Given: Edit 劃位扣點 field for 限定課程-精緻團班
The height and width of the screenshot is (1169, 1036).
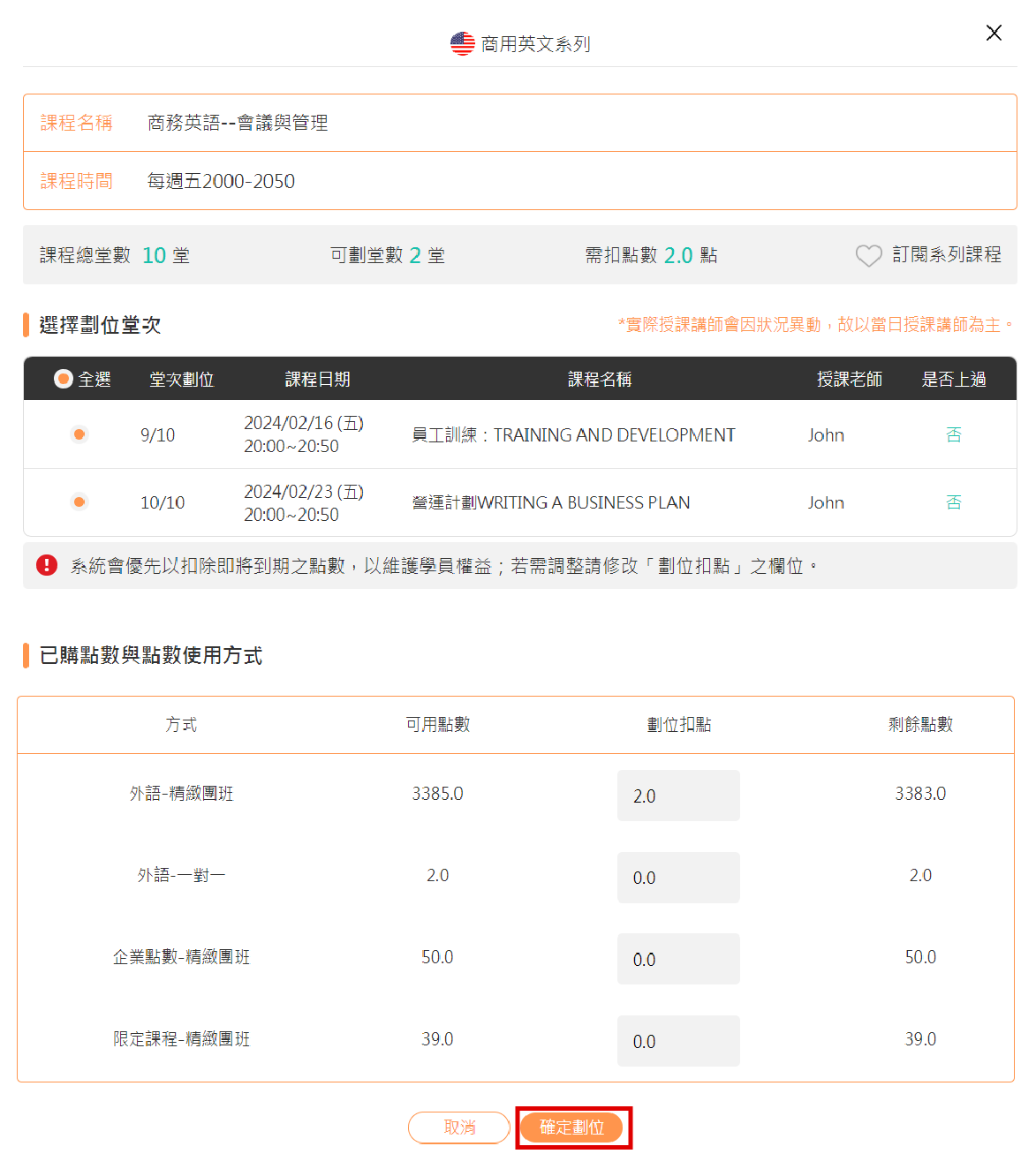Looking at the screenshot, I should (x=678, y=1041).
